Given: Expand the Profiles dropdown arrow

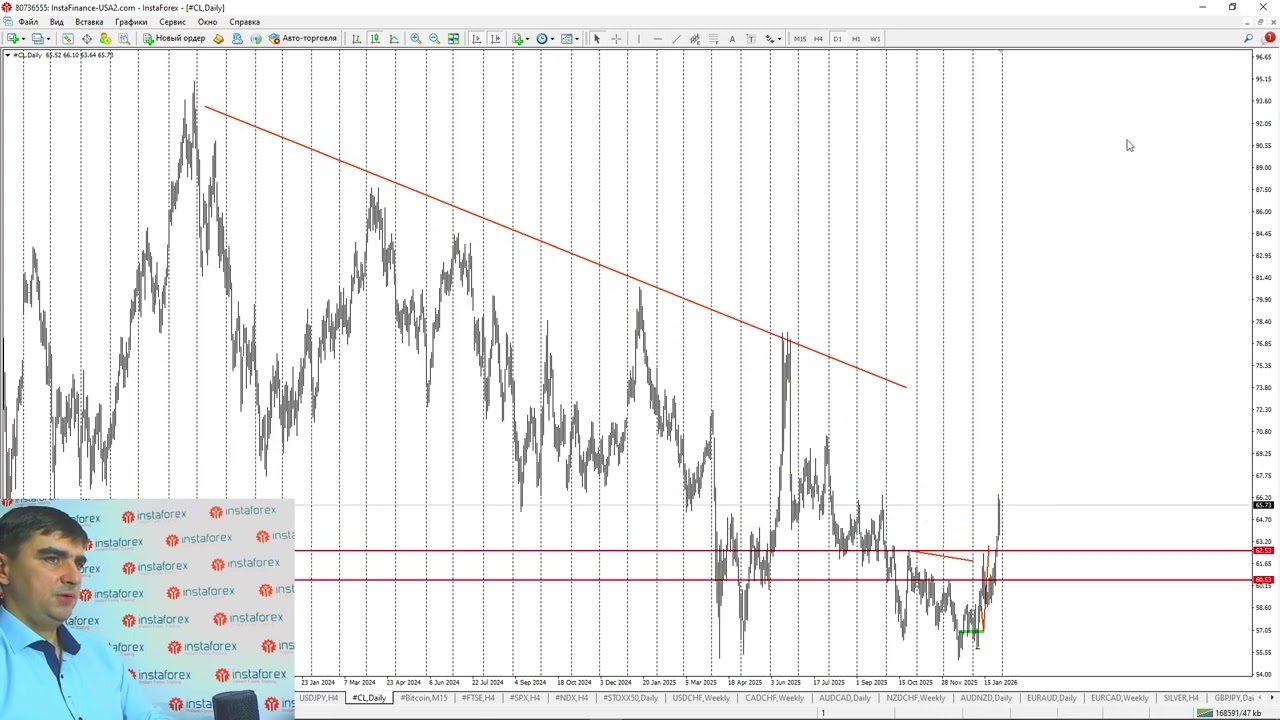Looking at the screenshot, I should pos(49,39).
